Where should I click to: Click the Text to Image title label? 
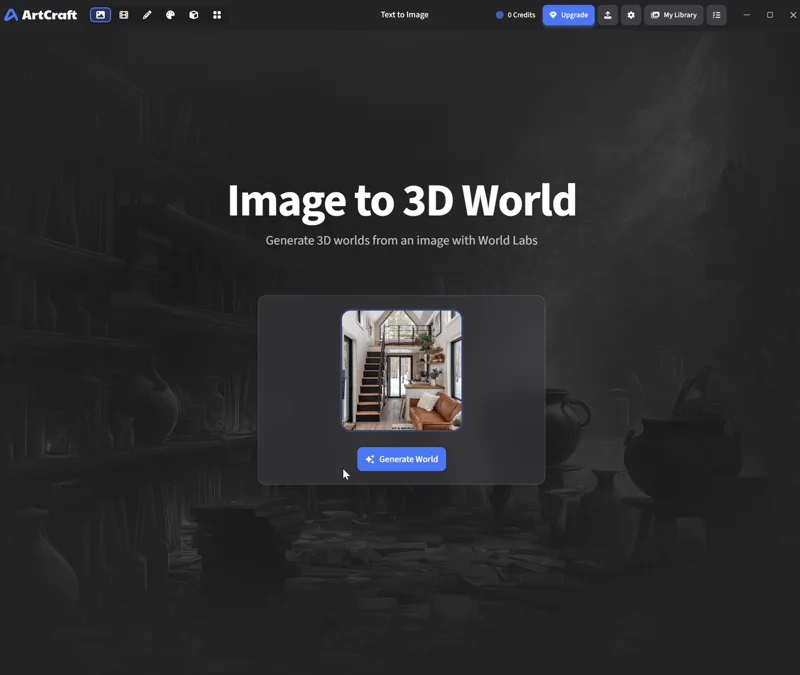coord(404,15)
